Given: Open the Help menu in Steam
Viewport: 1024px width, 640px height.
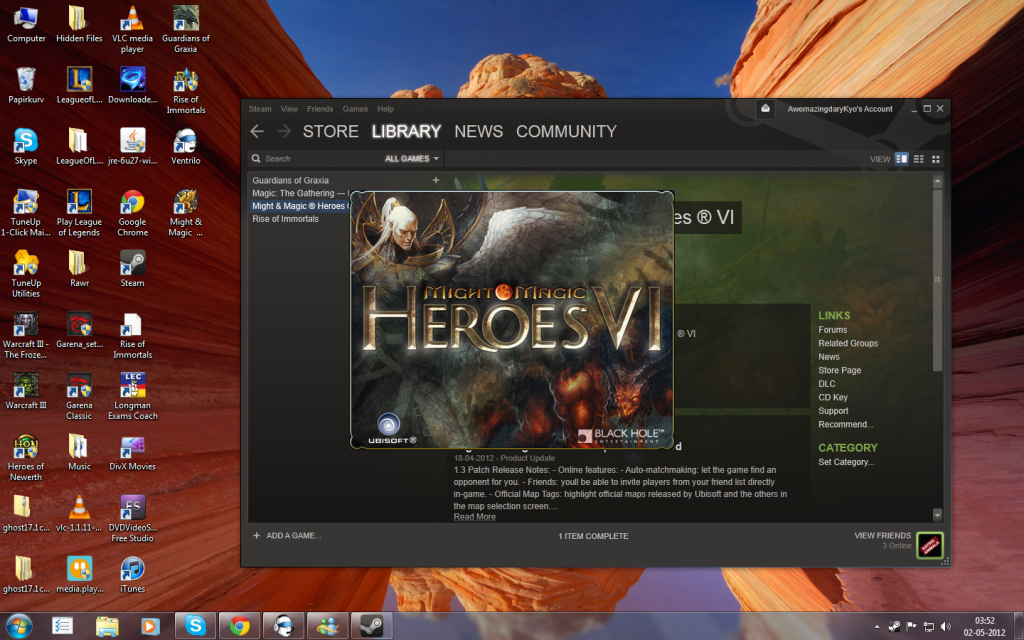Looking at the screenshot, I should tap(385, 109).
